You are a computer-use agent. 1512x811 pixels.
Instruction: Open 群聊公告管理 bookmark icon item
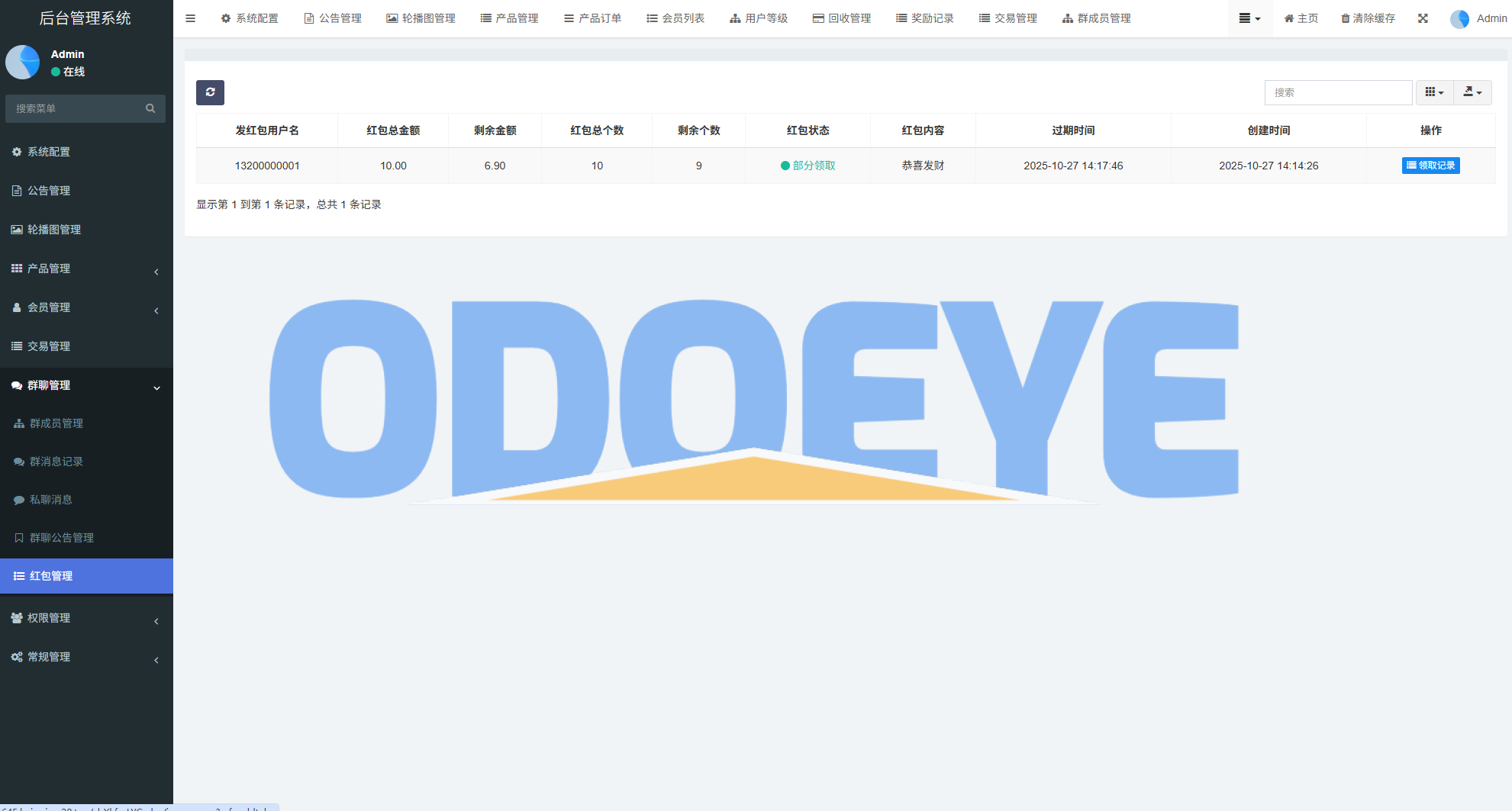(x=20, y=538)
